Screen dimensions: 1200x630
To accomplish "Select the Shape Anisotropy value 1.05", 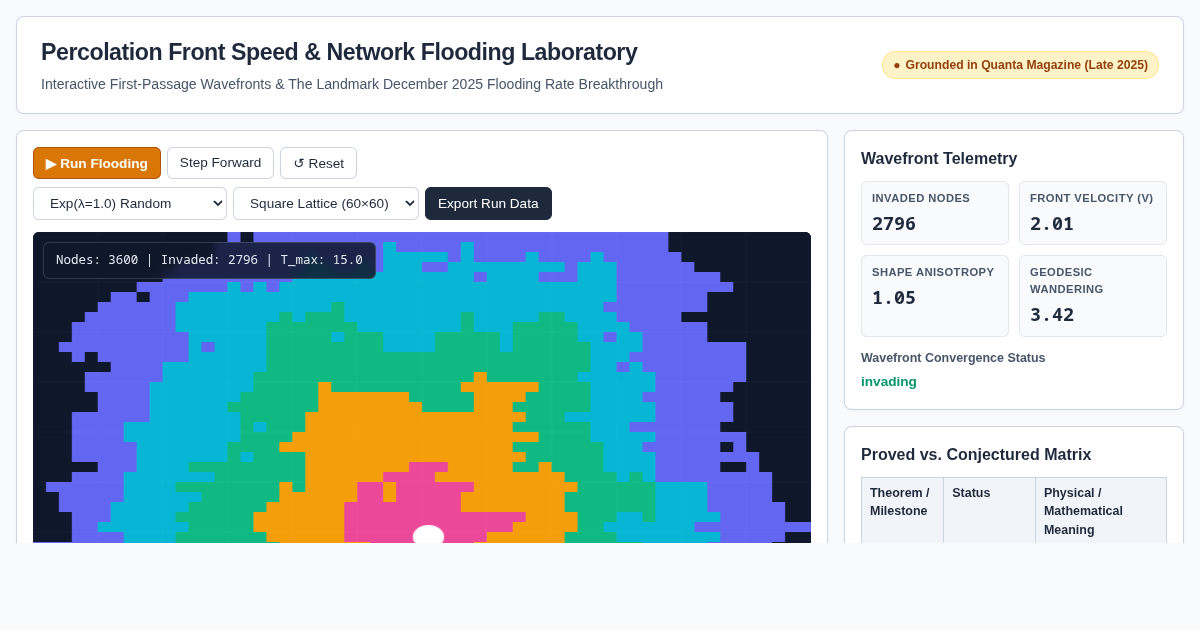I will point(894,297).
